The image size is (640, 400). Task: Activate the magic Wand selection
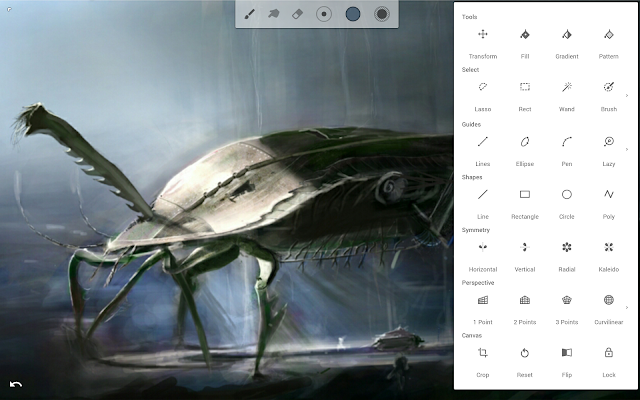(567, 87)
